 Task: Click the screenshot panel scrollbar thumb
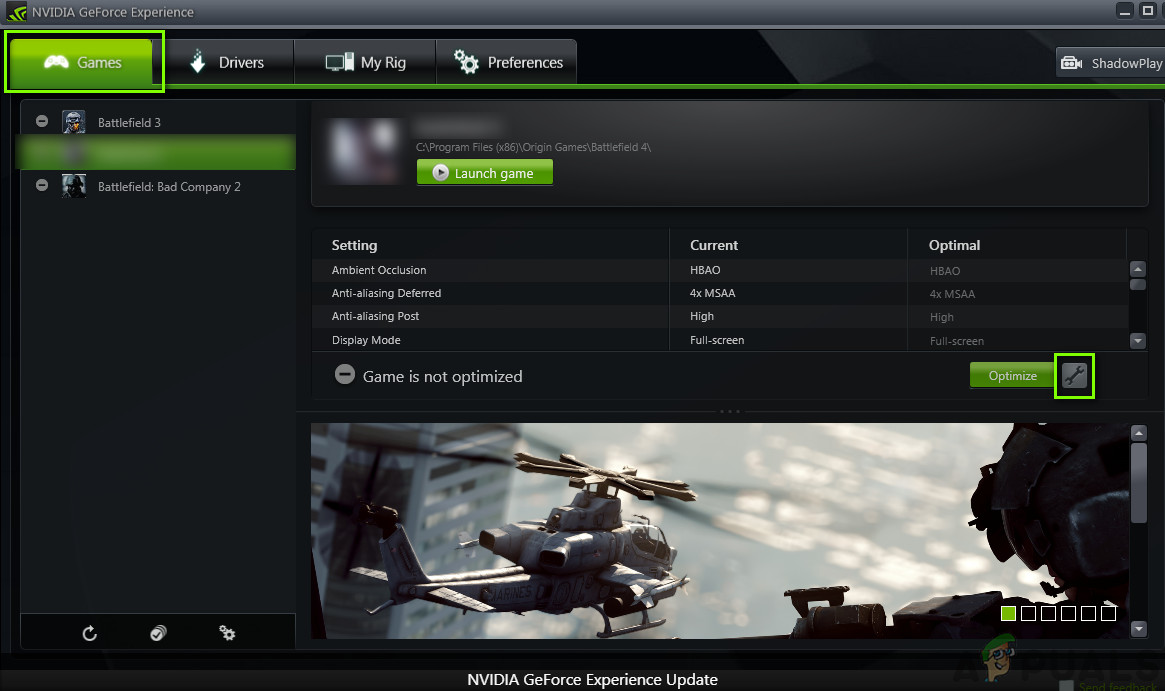point(1138,483)
